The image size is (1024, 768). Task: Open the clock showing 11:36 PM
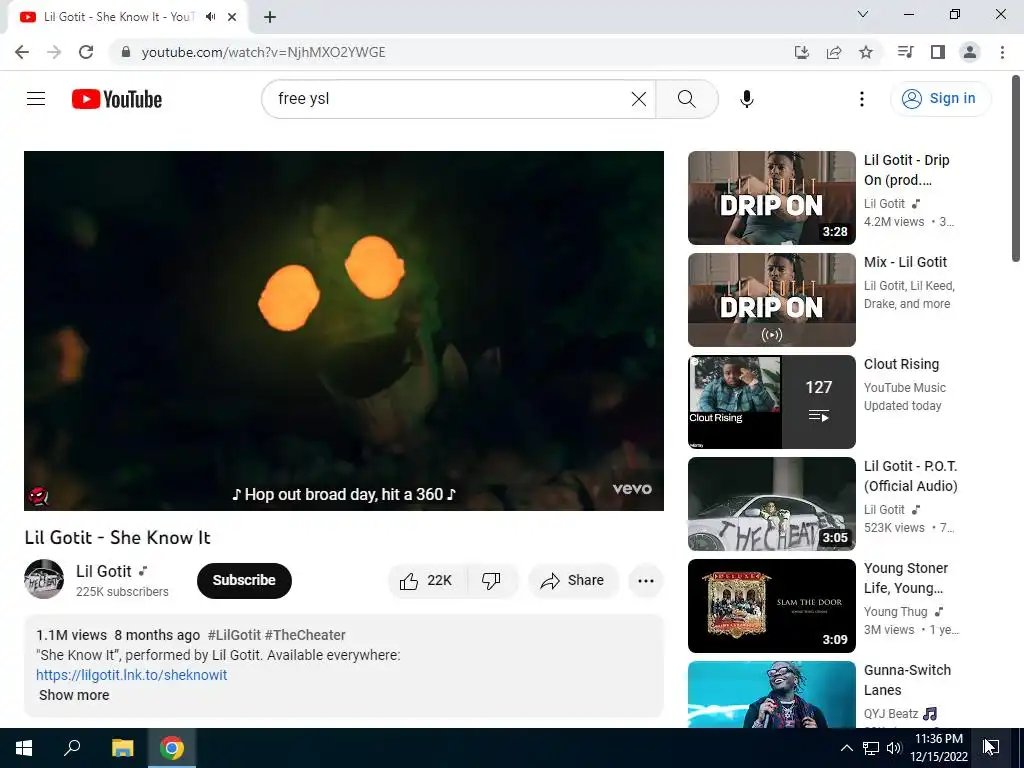(938, 748)
